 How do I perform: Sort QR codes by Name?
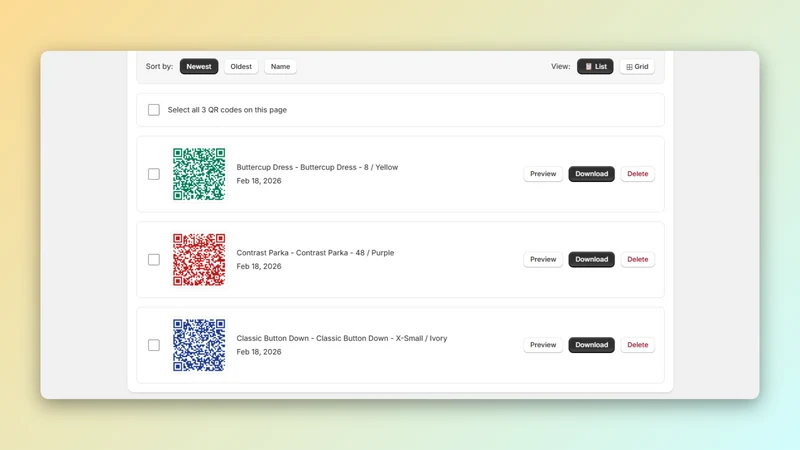(x=280, y=66)
